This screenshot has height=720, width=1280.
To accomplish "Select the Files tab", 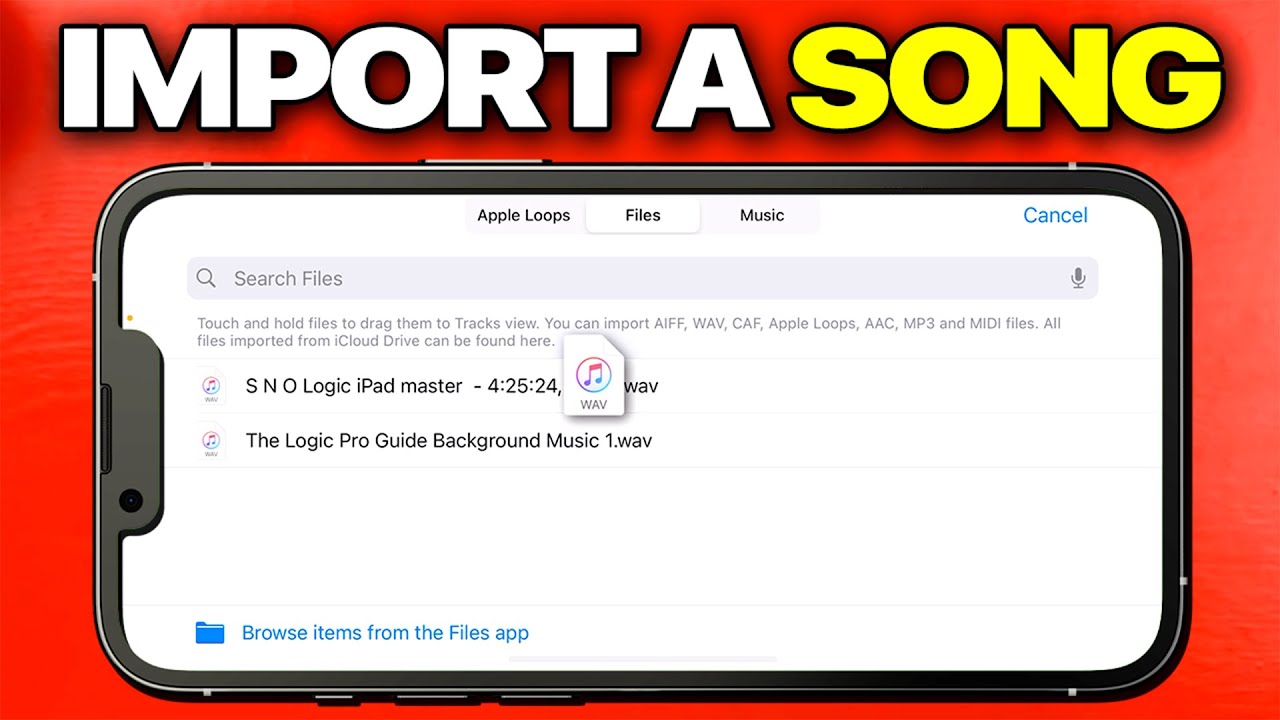I will [x=643, y=215].
